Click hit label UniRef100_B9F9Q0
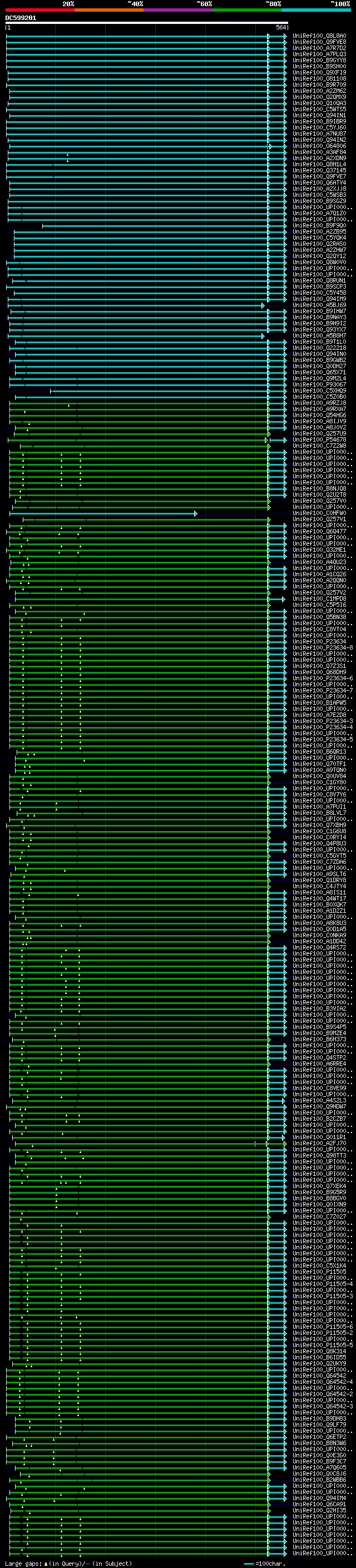This screenshot has height=1568, width=356. [x=319, y=225]
